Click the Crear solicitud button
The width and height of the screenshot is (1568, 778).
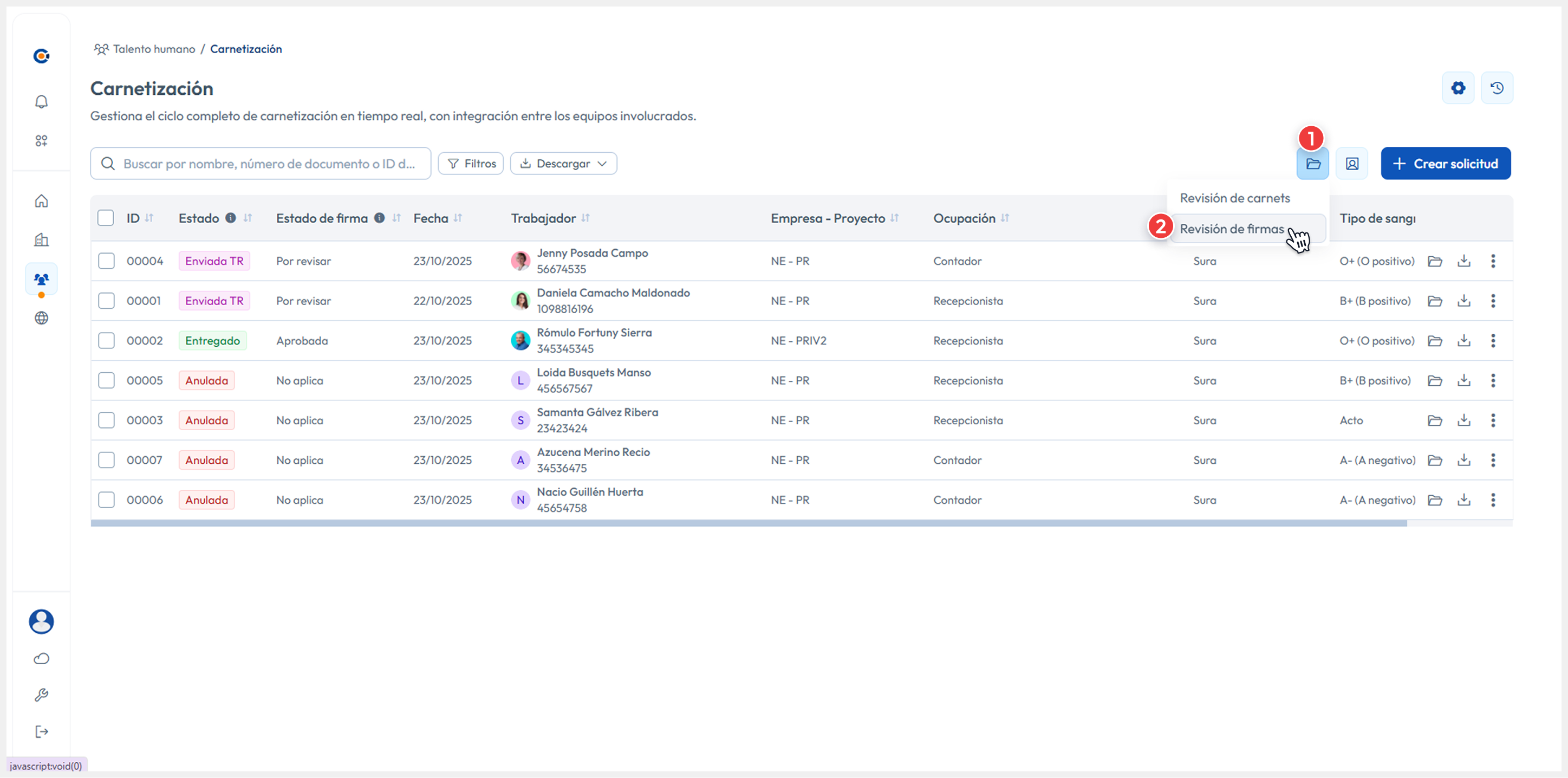point(1445,164)
